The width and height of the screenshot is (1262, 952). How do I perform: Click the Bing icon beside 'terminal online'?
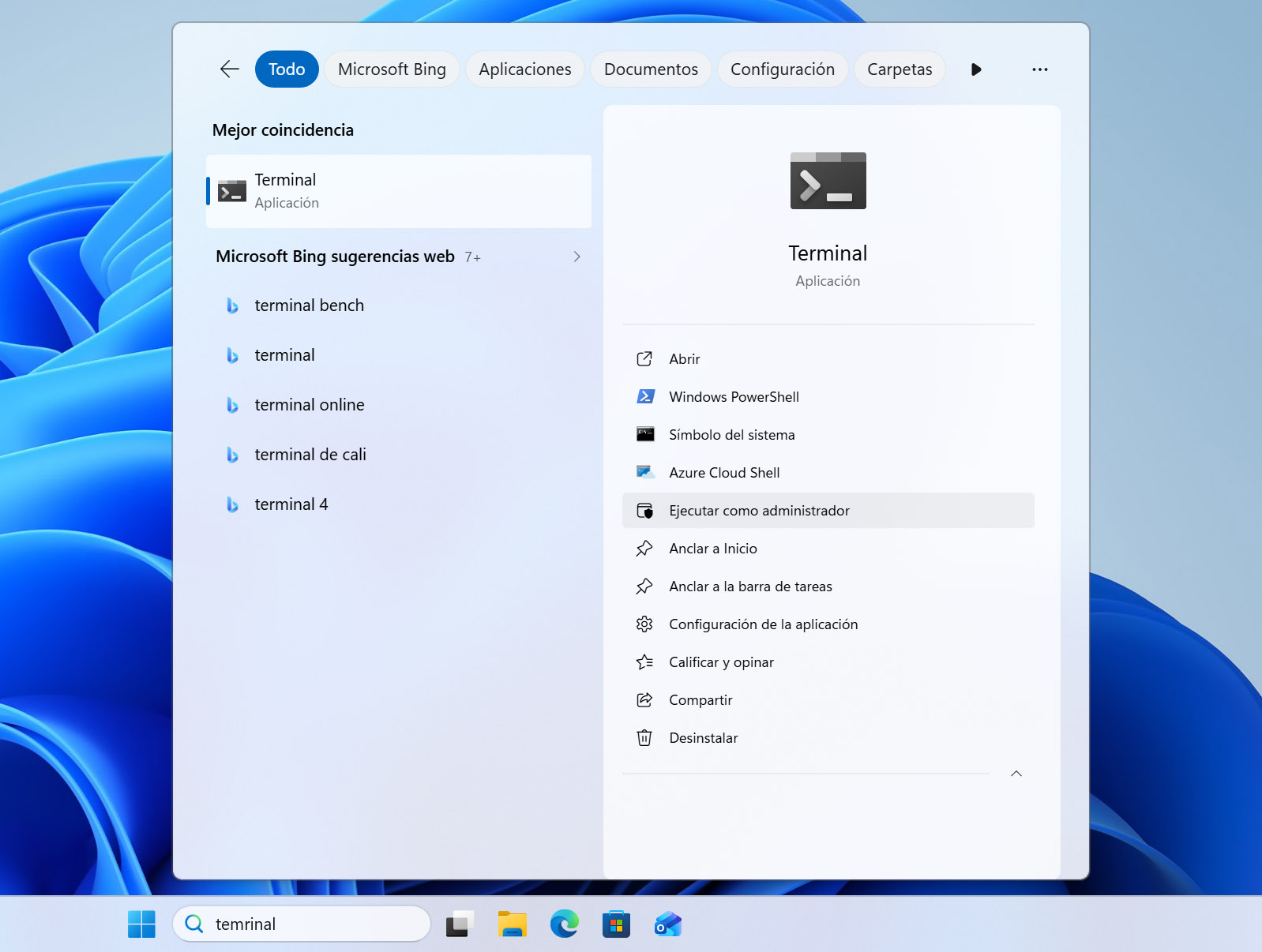(232, 405)
